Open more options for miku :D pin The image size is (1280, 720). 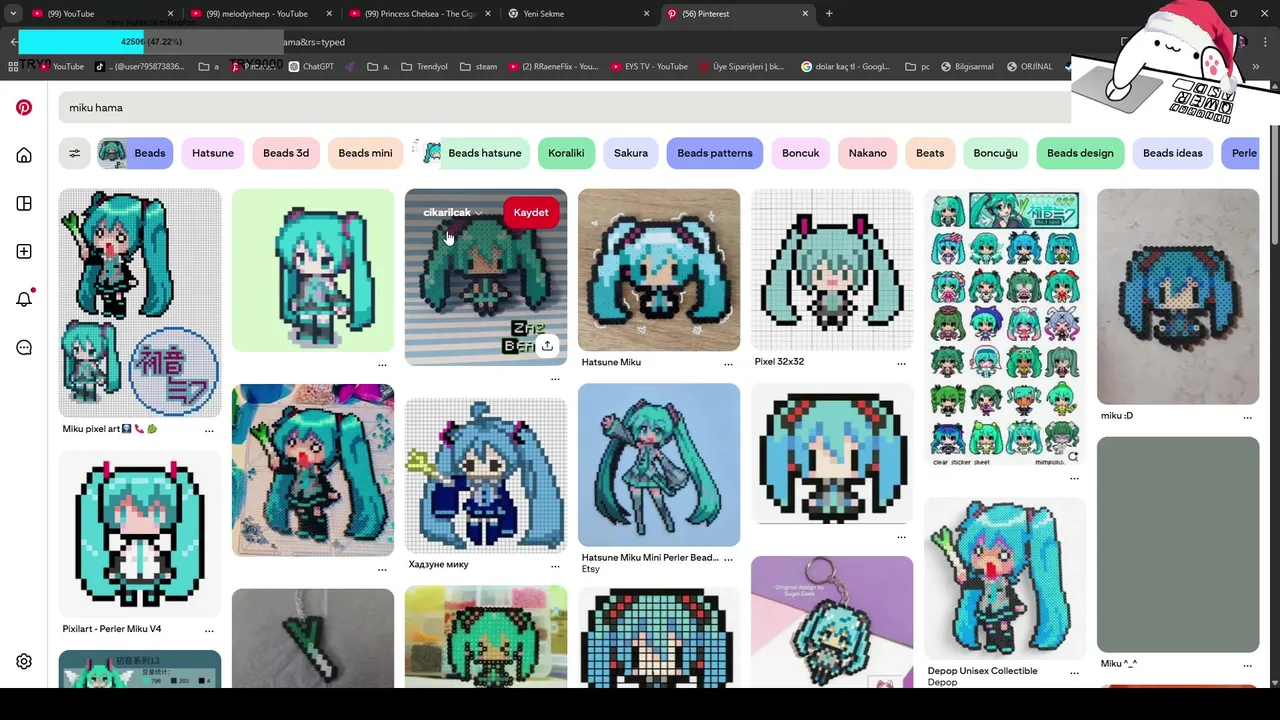(1247, 417)
